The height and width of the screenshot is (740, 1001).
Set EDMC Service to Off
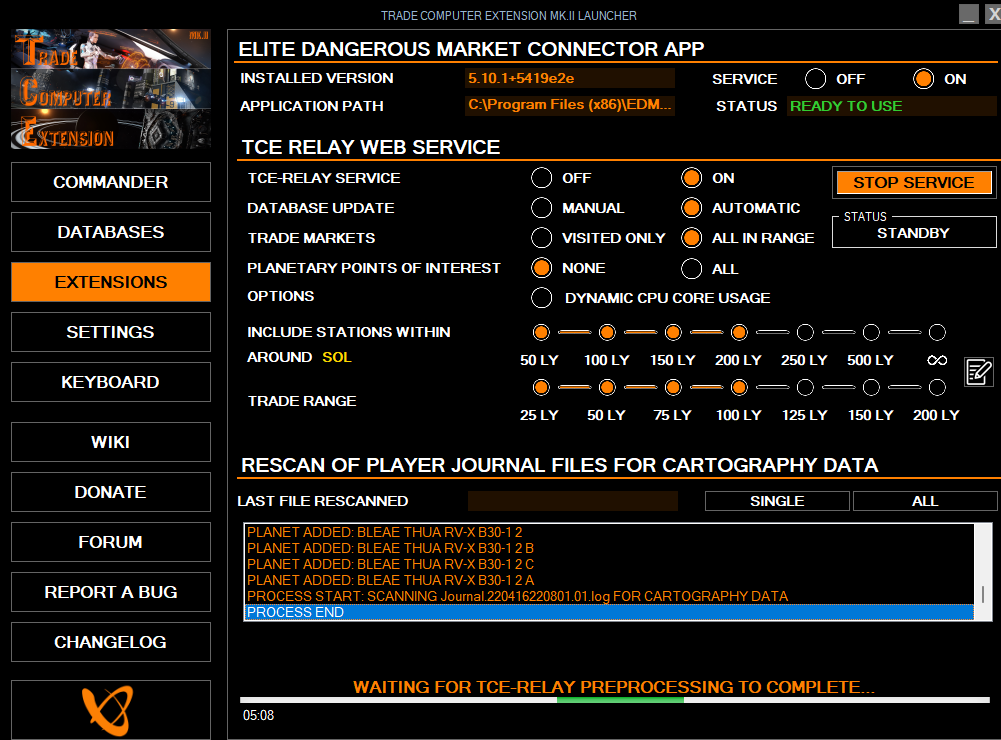(815, 79)
